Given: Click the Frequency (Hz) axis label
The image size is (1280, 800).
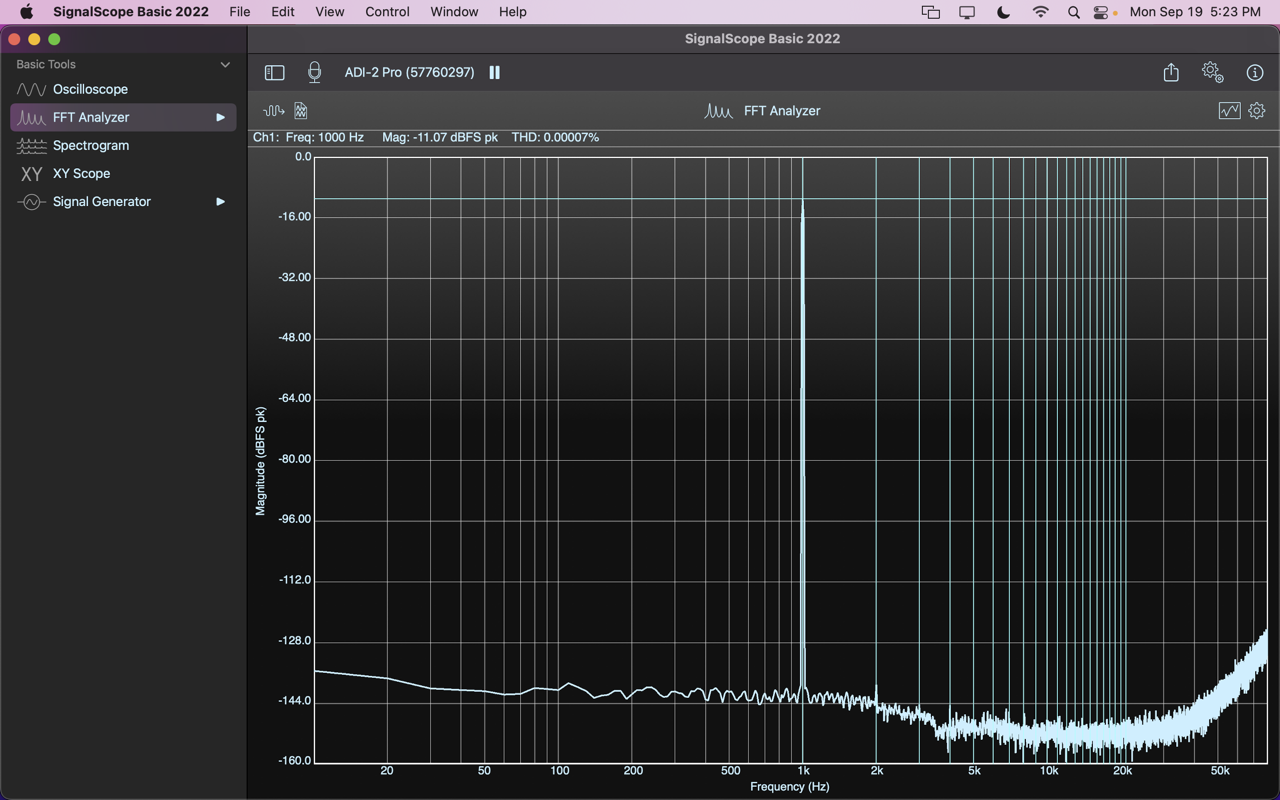Looking at the screenshot, I should pyautogui.click(x=790, y=787).
